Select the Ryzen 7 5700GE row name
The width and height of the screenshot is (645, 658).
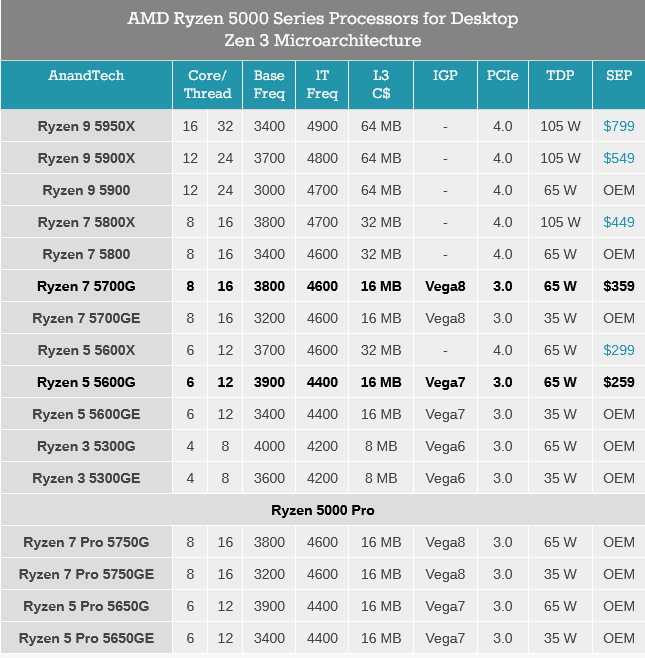pos(86,318)
